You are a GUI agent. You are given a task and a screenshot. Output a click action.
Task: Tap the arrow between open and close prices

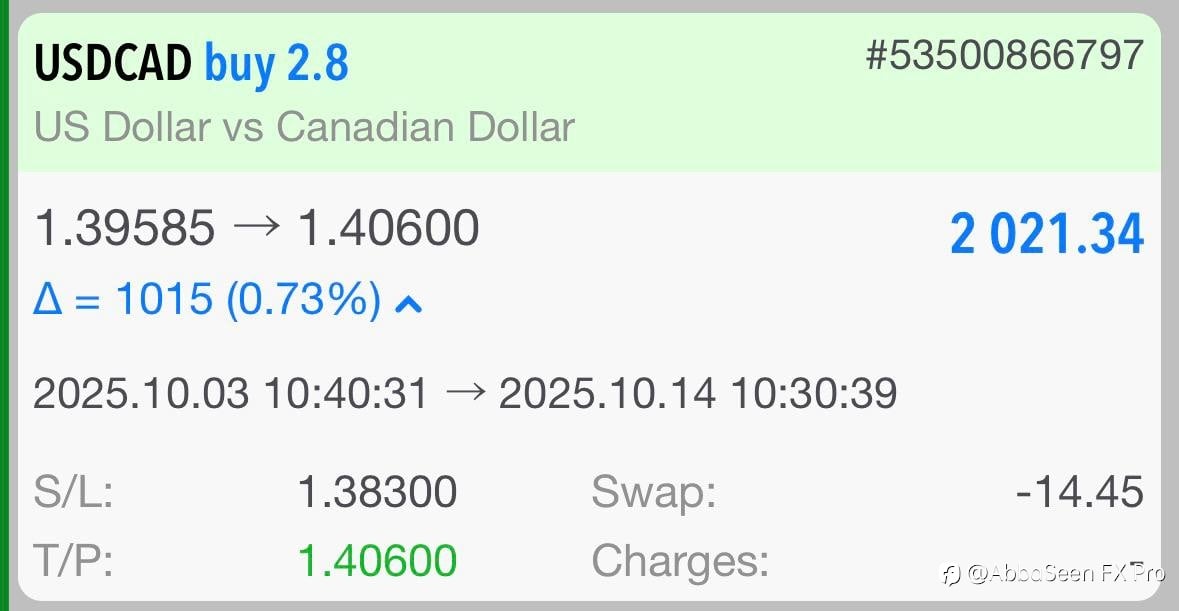256,229
